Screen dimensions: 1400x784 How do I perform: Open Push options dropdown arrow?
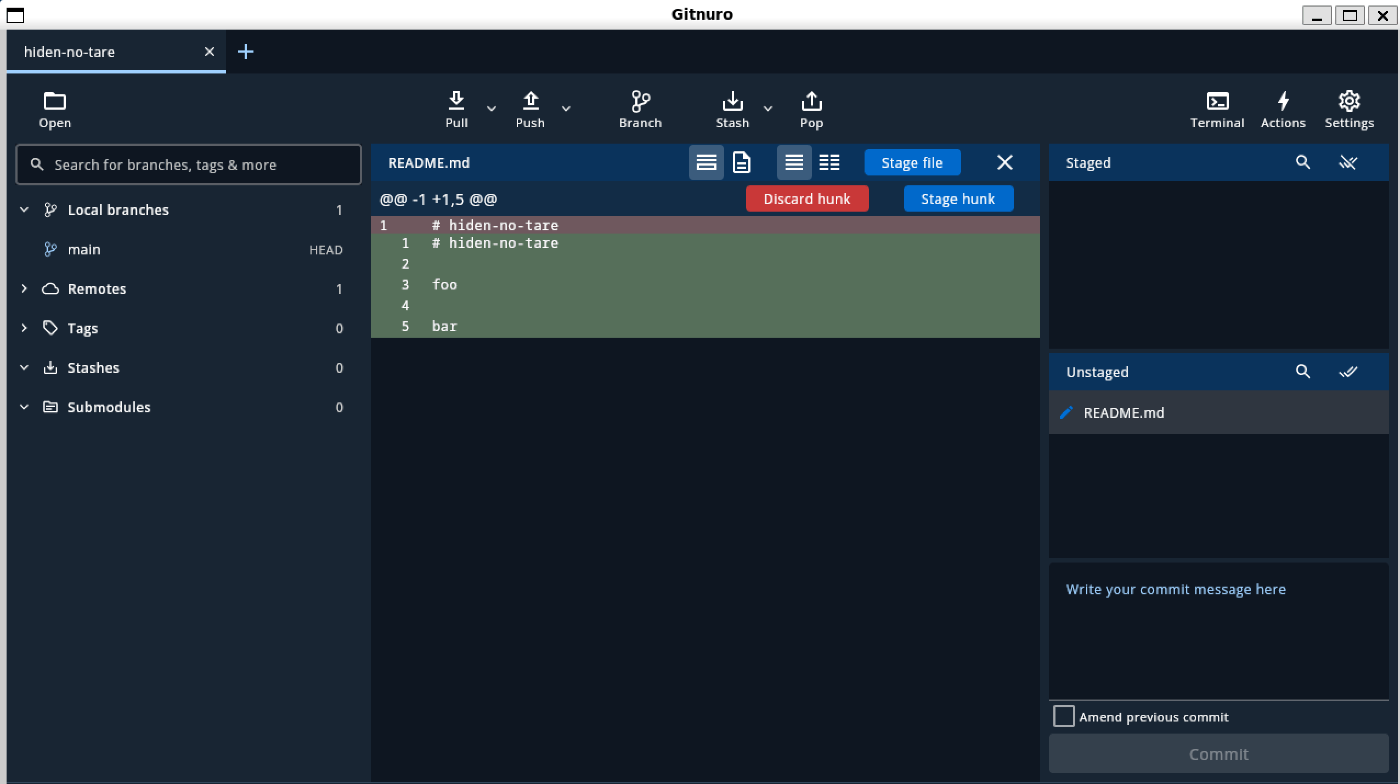[x=566, y=108]
